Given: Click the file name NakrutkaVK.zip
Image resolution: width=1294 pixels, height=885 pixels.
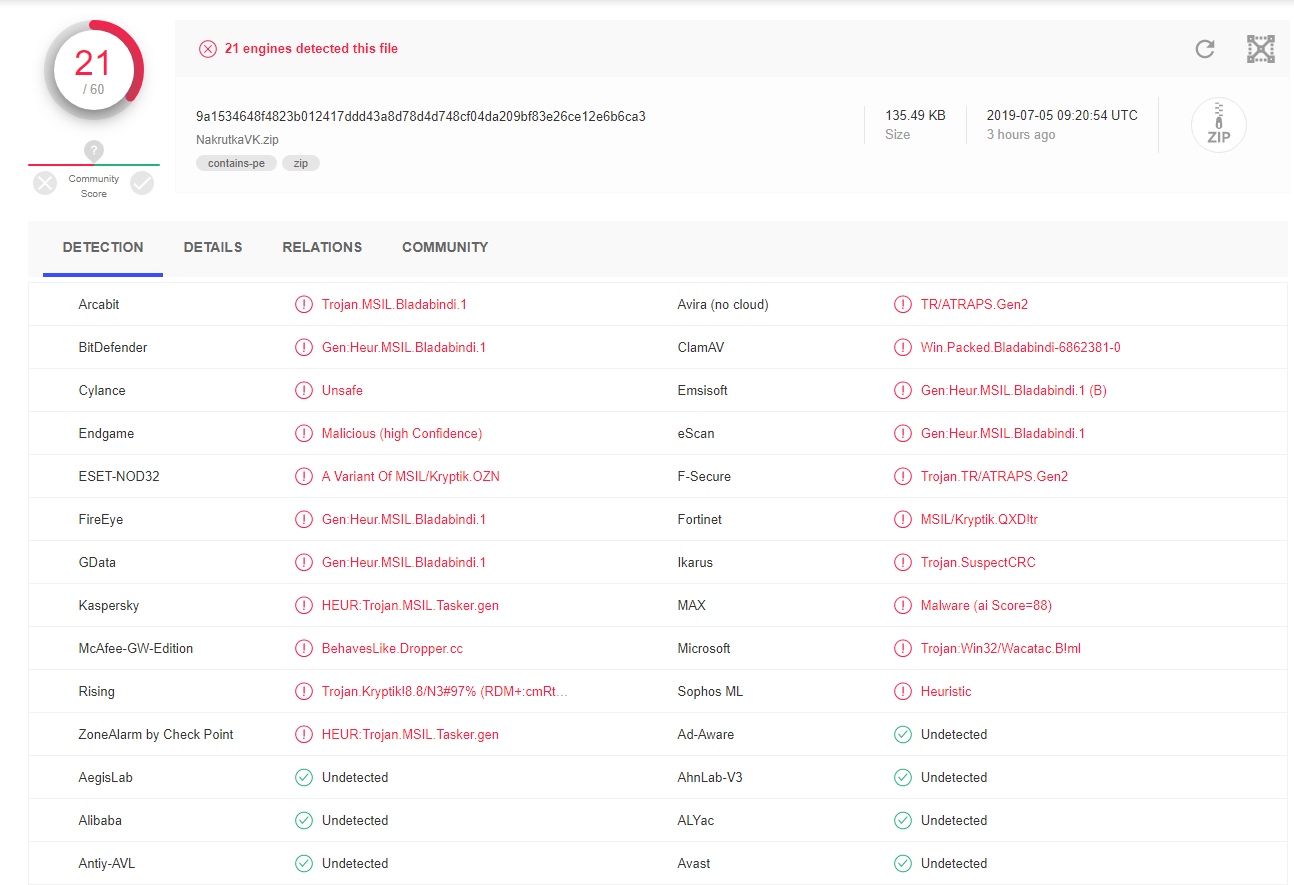Looking at the screenshot, I should 237,139.
